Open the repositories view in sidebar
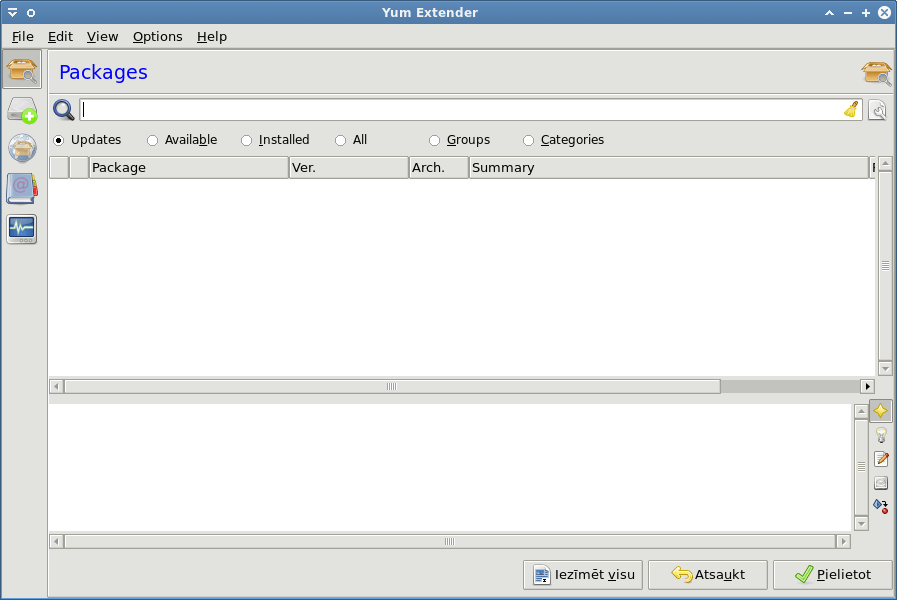This screenshot has width=897, height=600. [22, 148]
